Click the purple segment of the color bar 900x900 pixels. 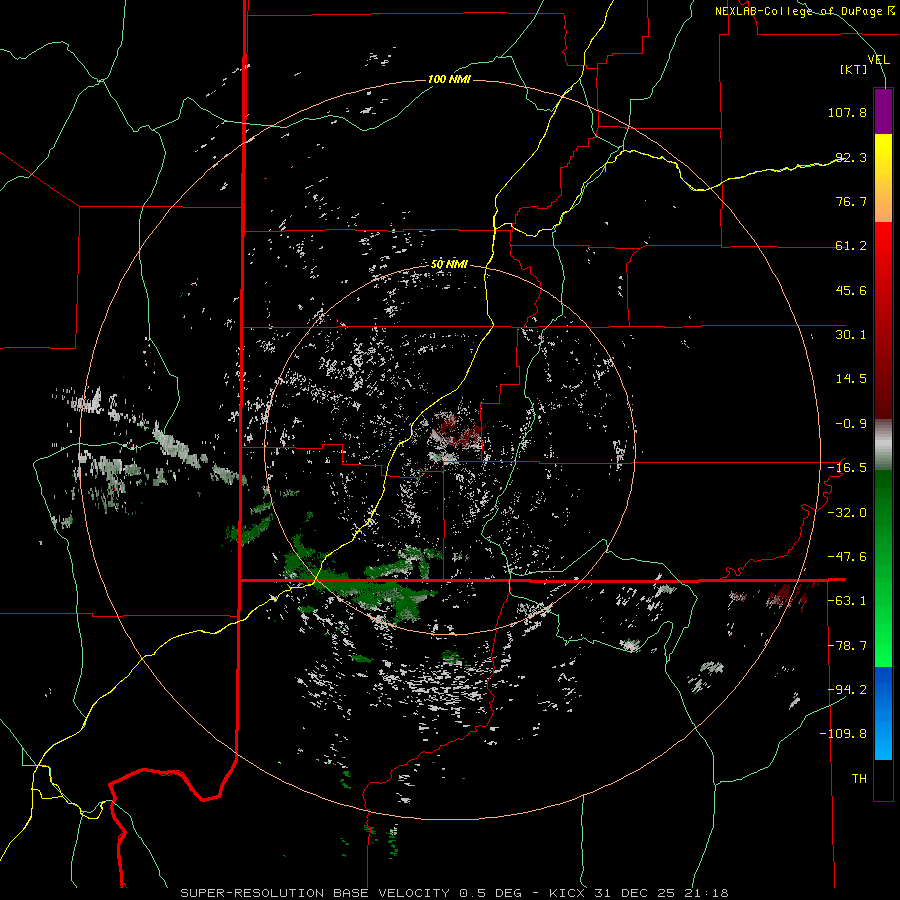[883, 111]
